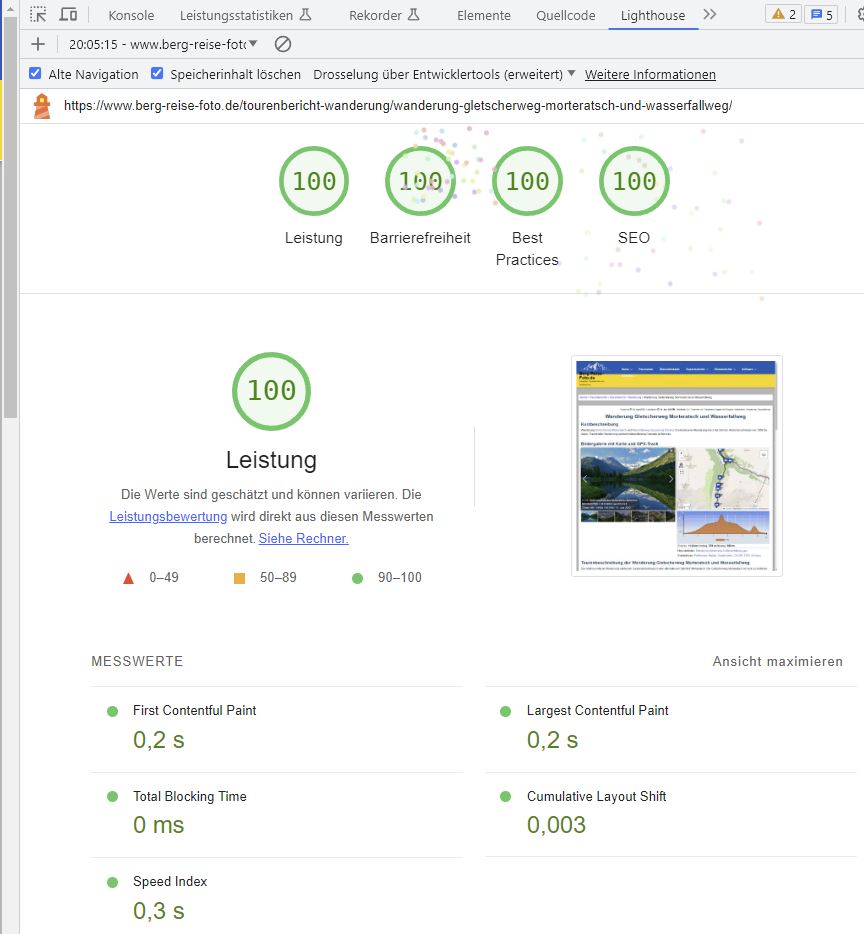Click the Cumulative Layout Shift metric
The height and width of the screenshot is (934, 864).
[671, 815]
